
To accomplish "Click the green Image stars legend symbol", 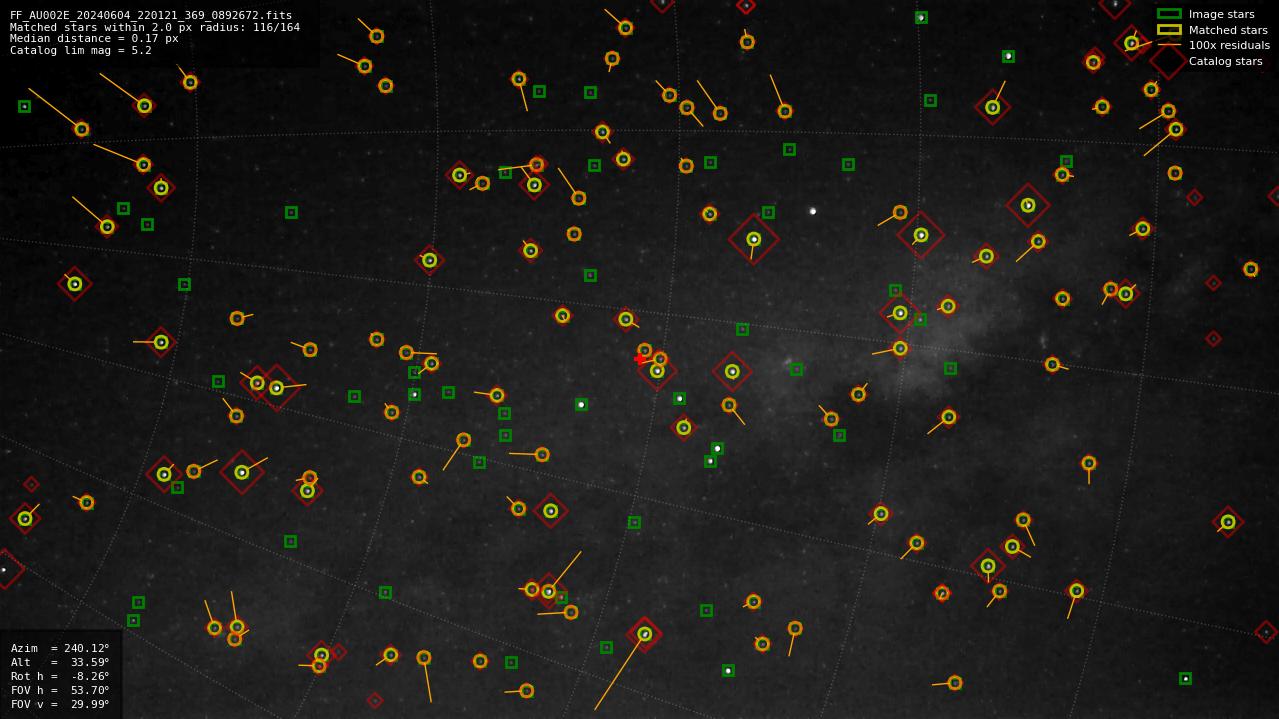I will pyautogui.click(x=1169, y=14).
